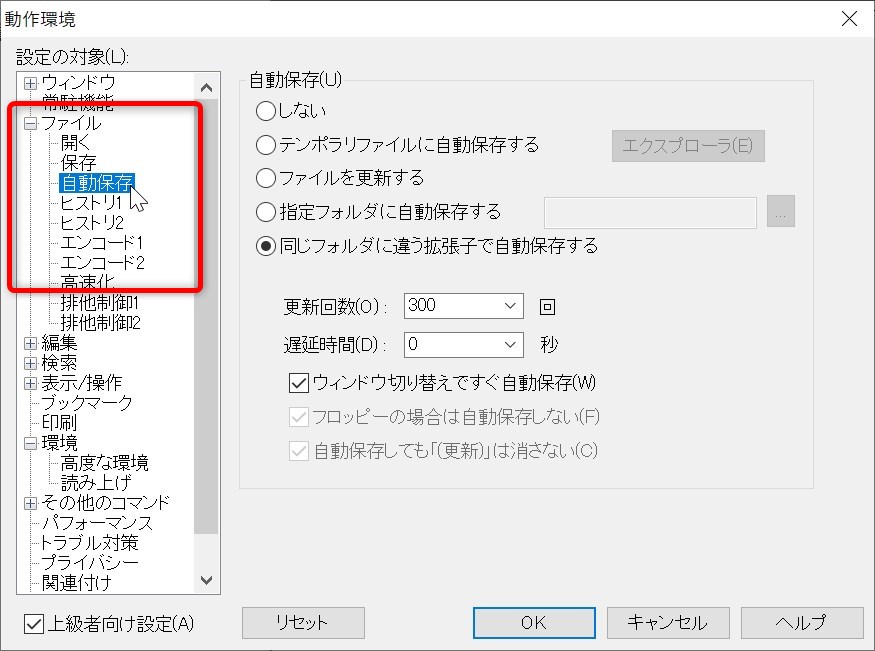Select 高度な環境 in the tree
Viewport: 875px width, 651px height.
tap(104, 463)
